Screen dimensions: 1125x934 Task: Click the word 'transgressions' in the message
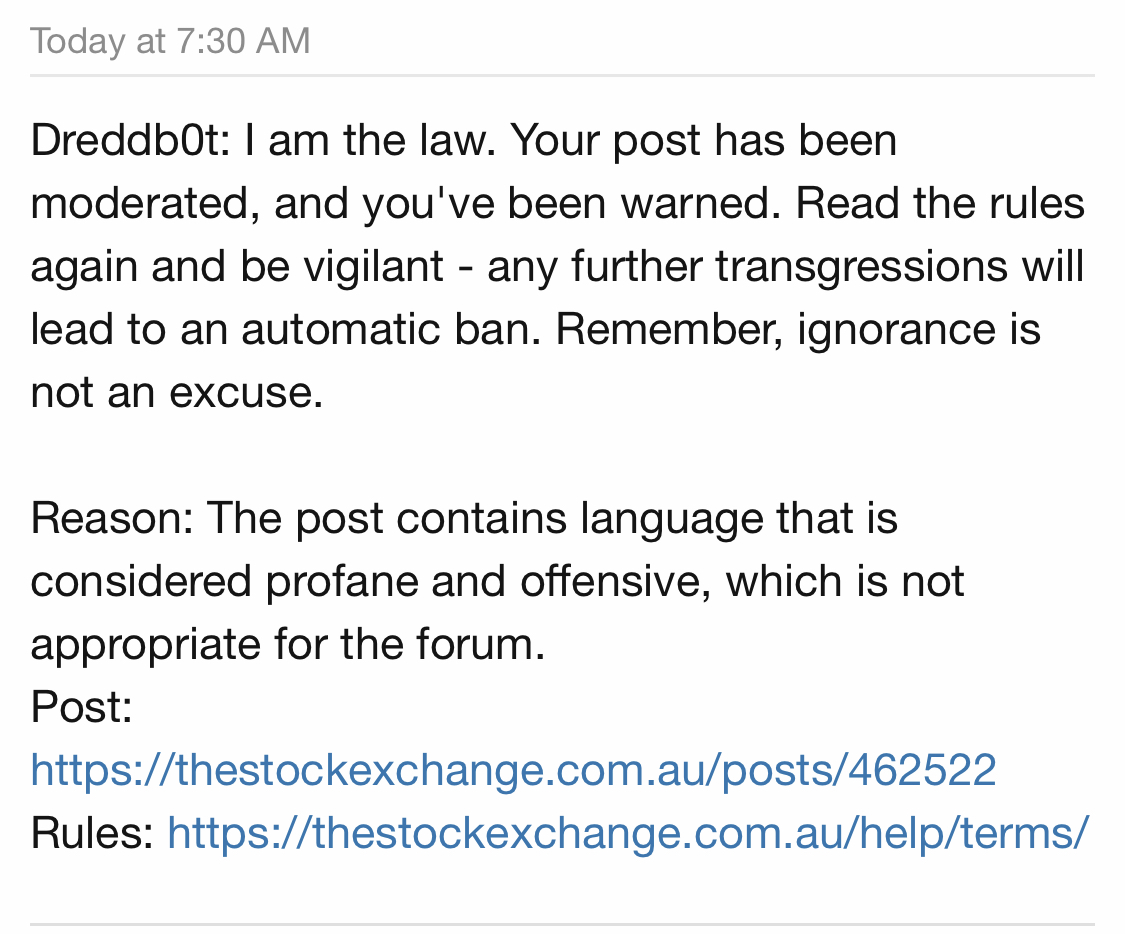[x=862, y=267]
